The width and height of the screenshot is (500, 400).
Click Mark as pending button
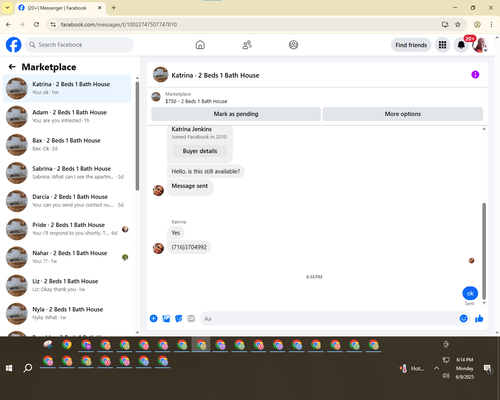pos(236,114)
